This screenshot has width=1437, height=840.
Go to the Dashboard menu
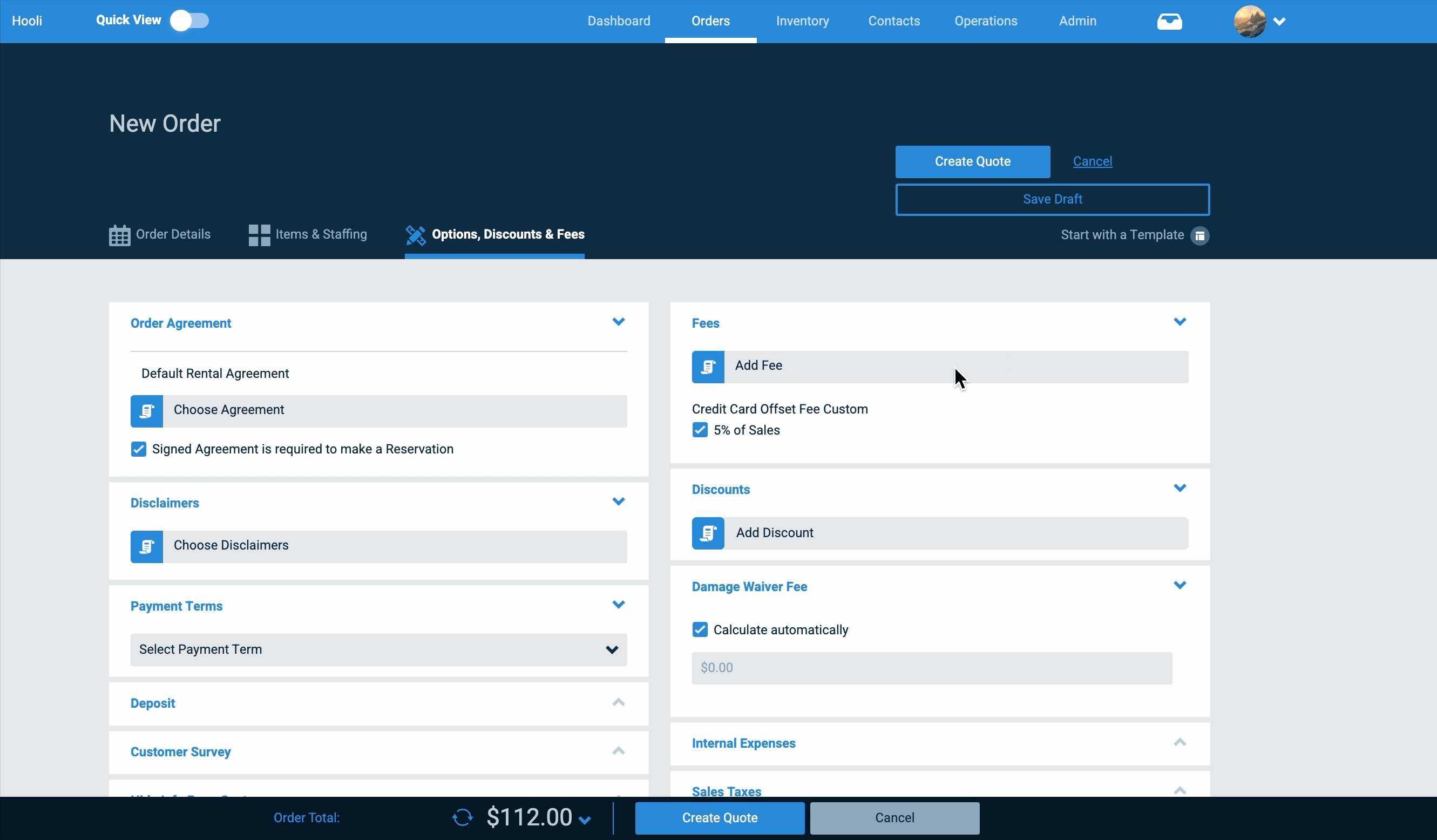point(619,21)
